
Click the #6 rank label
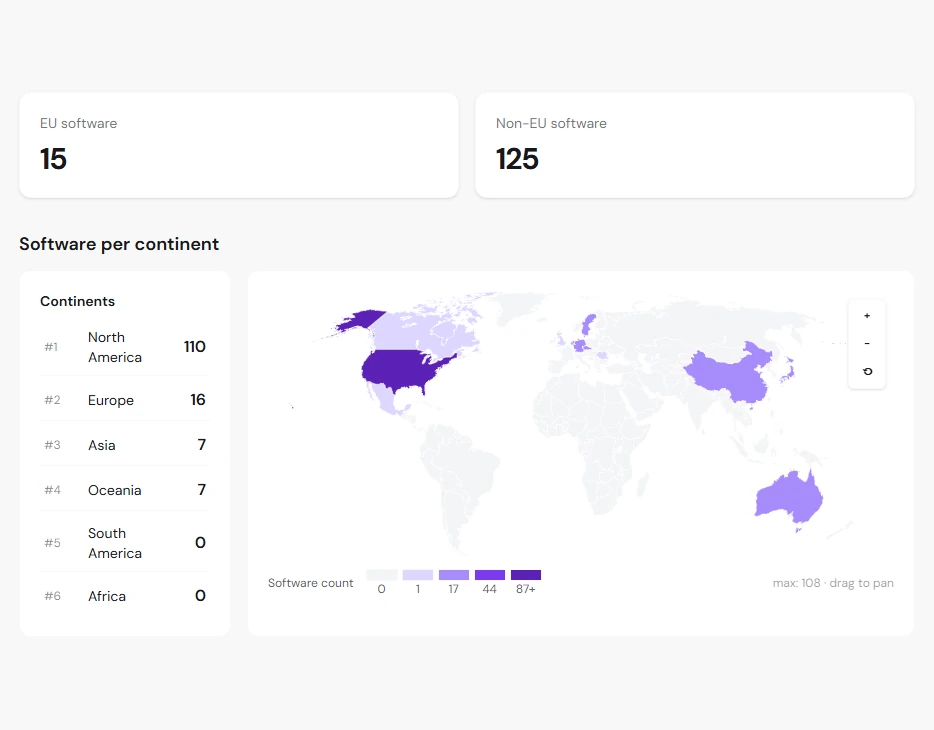pyautogui.click(x=52, y=596)
